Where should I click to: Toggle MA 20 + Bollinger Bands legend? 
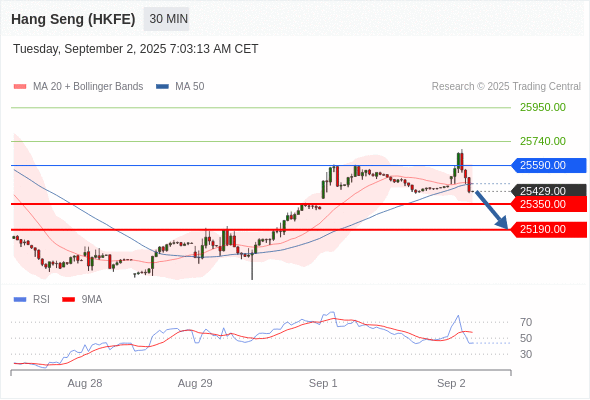(x=78, y=87)
